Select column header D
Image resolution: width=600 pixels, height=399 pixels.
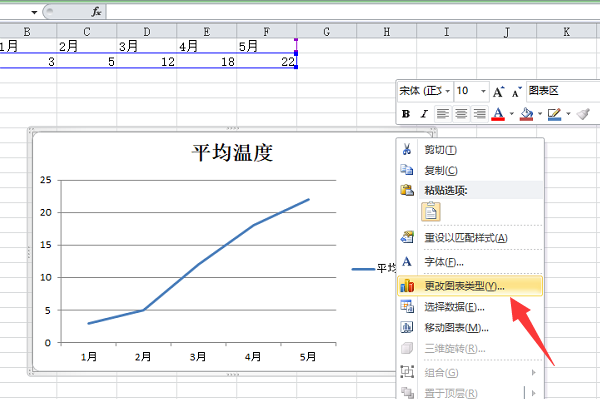click(x=147, y=32)
